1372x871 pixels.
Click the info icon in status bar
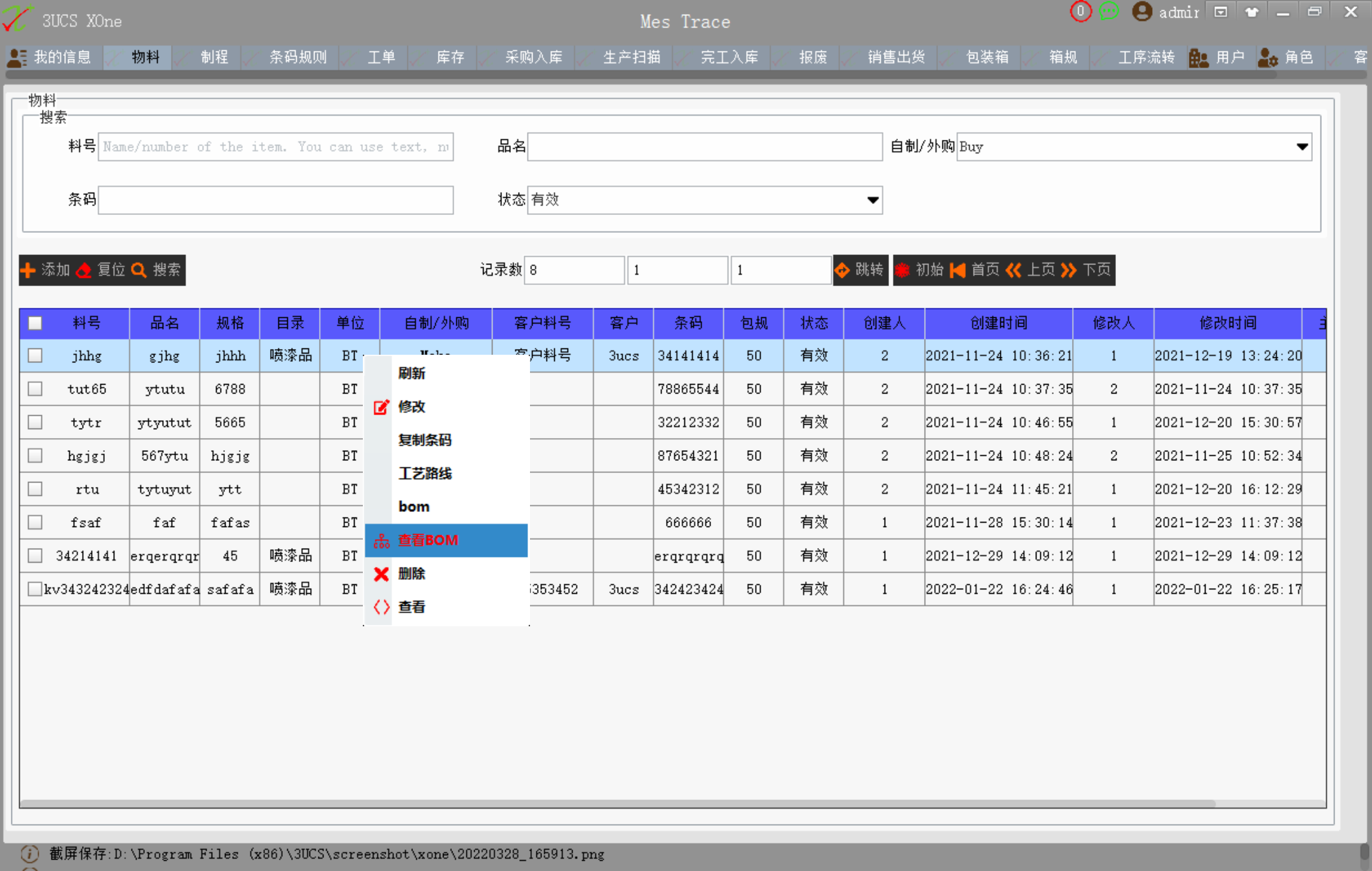tap(29, 854)
